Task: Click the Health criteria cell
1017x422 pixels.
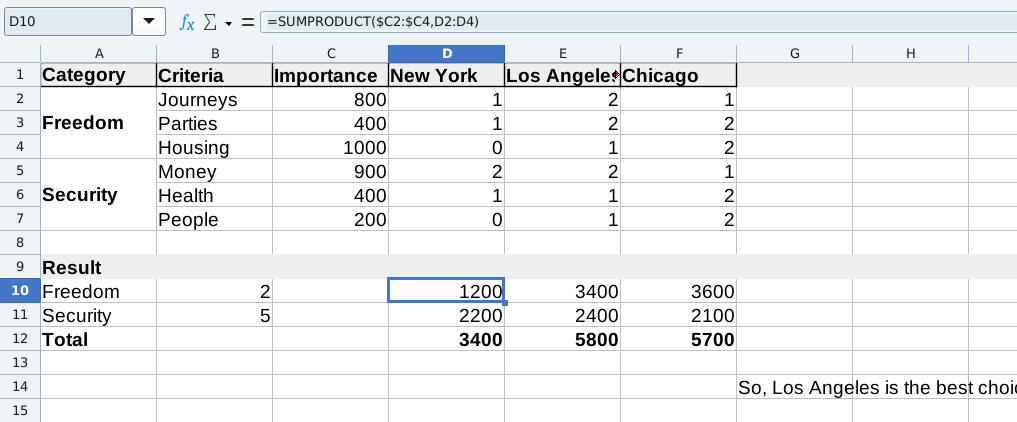Action: coord(215,195)
